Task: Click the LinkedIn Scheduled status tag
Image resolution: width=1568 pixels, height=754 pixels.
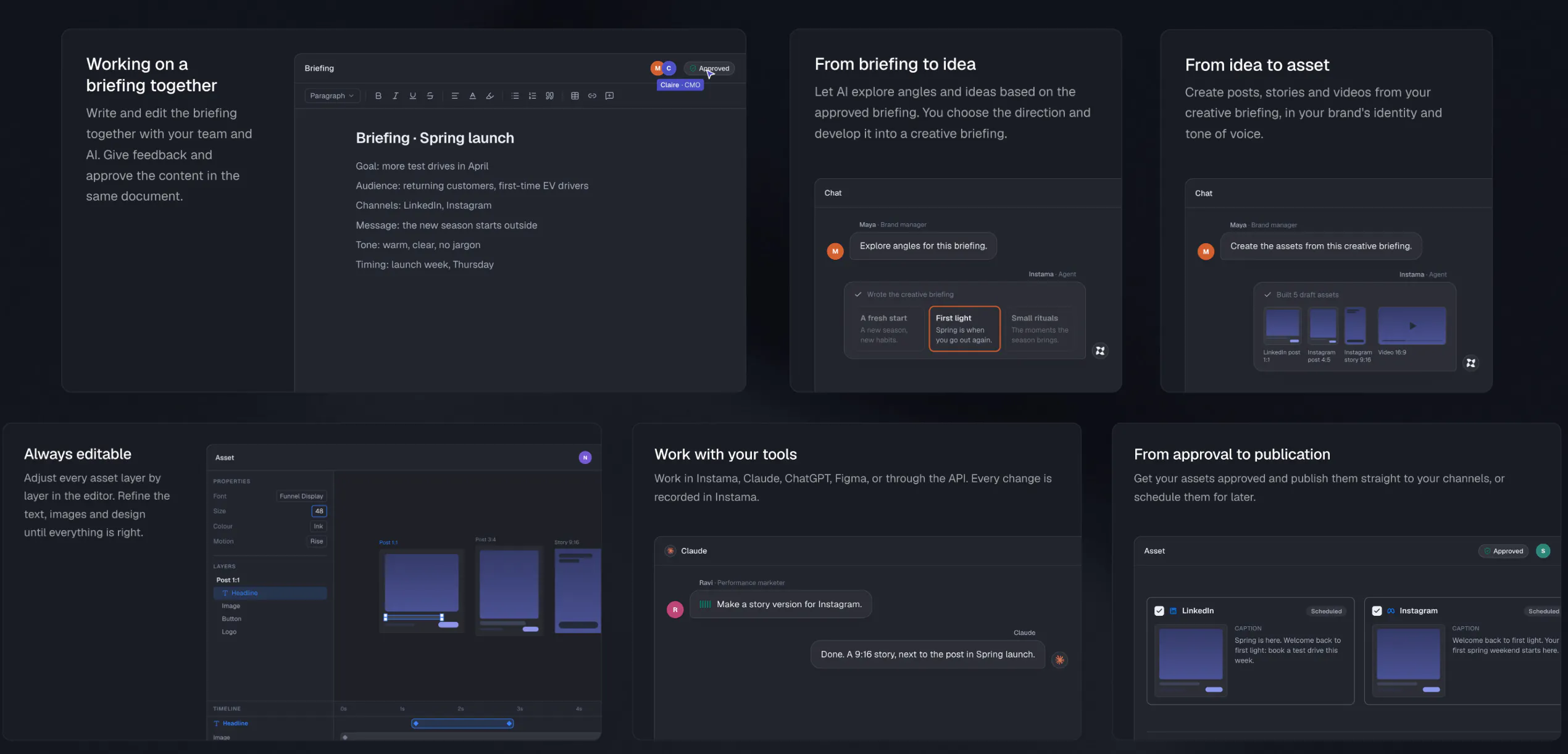Action: [1326, 611]
